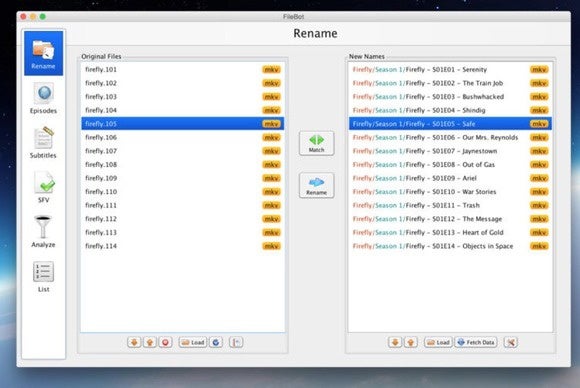580x388 pixels.
Task: Select firefly.108 file row
Action: pos(183,165)
